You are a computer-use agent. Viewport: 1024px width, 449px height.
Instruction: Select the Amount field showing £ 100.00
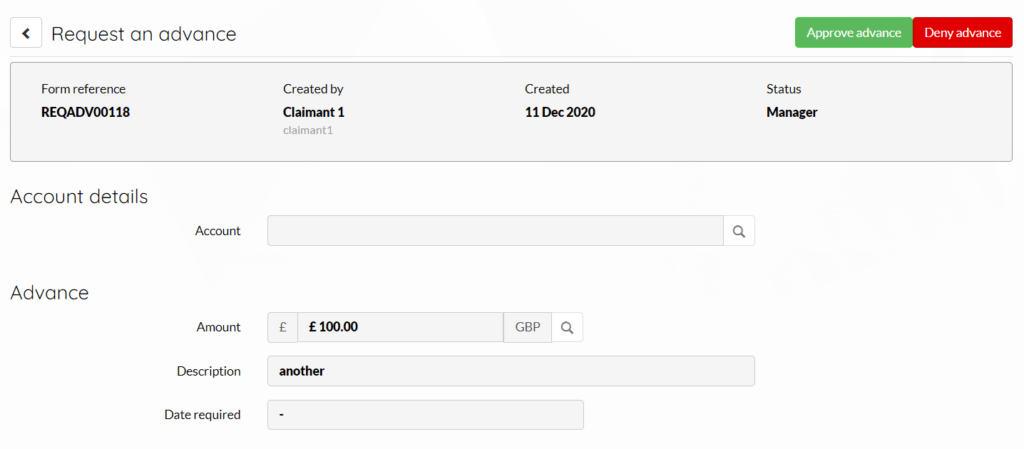tap(400, 328)
